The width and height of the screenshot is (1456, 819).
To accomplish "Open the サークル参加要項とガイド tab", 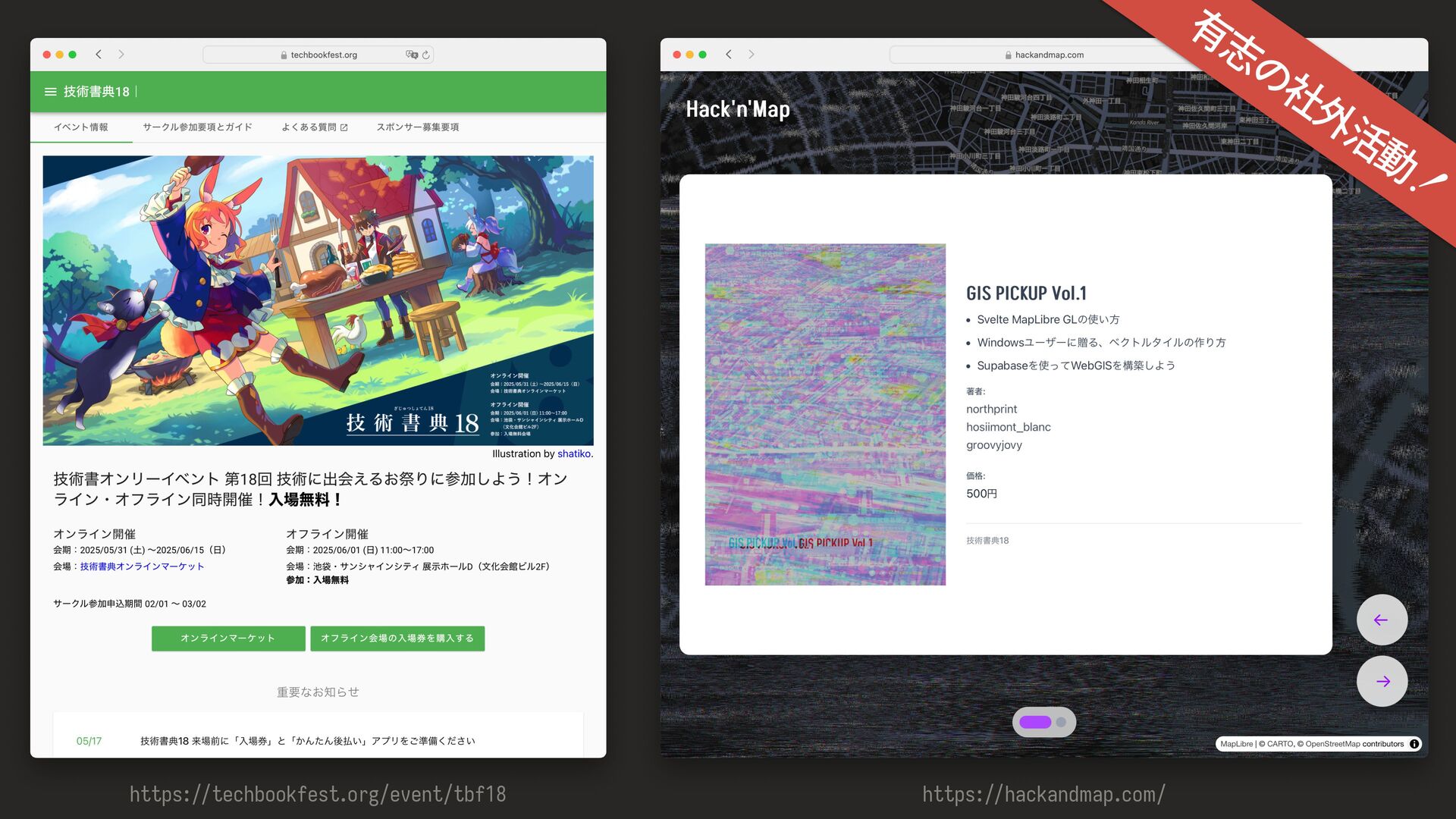I will click(x=197, y=127).
